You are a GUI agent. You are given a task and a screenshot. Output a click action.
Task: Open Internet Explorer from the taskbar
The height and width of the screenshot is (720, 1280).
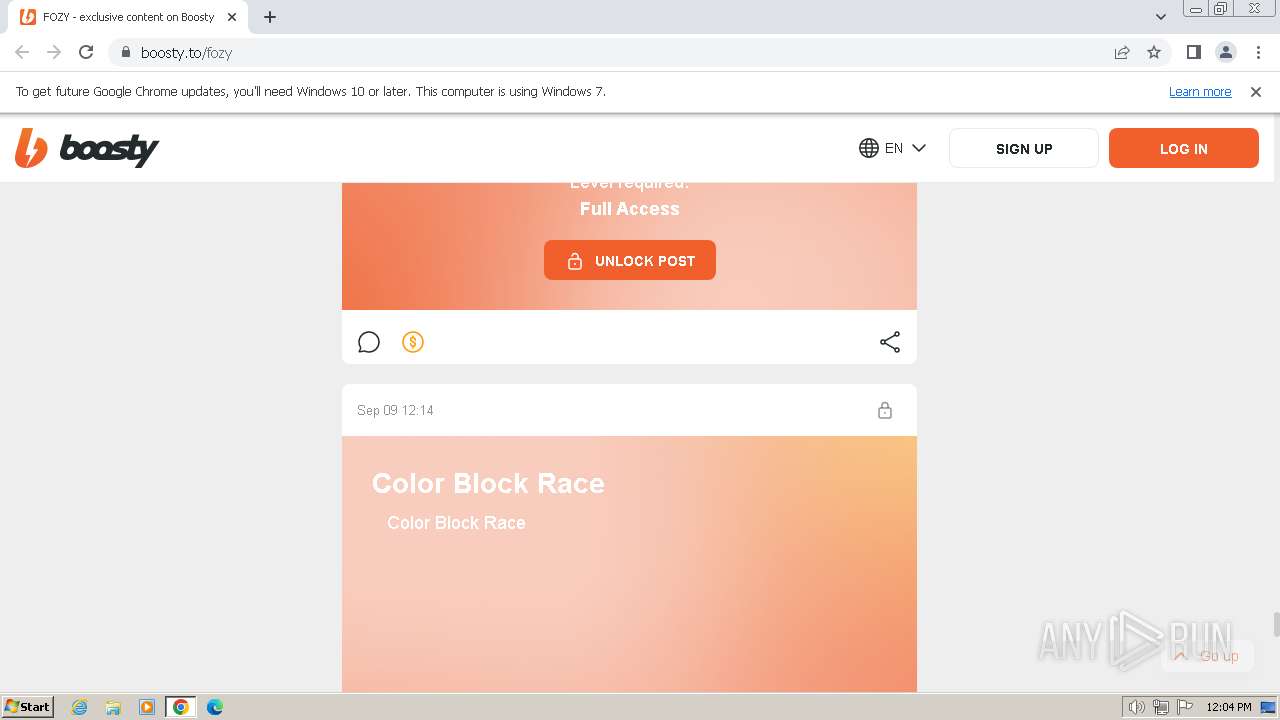[80, 707]
